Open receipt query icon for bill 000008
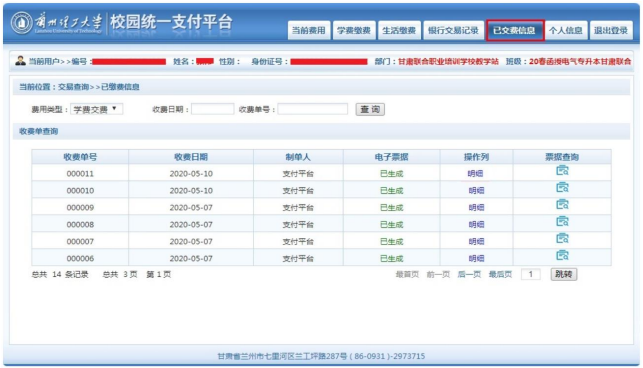Screen dimensions: 643x368 [562, 222]
